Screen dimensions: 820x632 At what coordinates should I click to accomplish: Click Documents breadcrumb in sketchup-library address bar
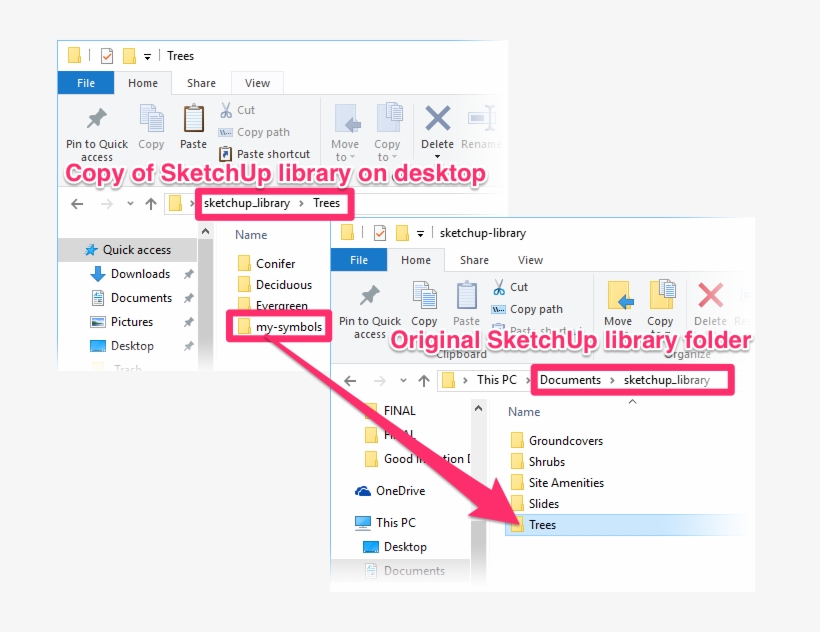(x=570, y=380)
